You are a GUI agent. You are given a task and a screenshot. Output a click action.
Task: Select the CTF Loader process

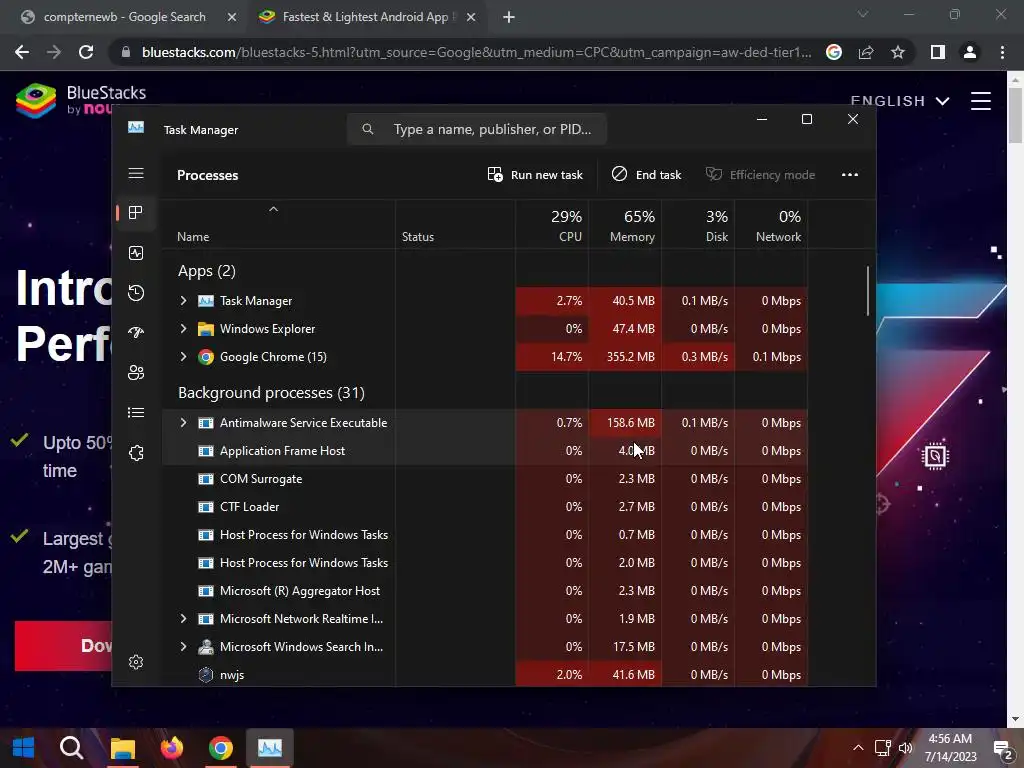(x=485, y=507)
